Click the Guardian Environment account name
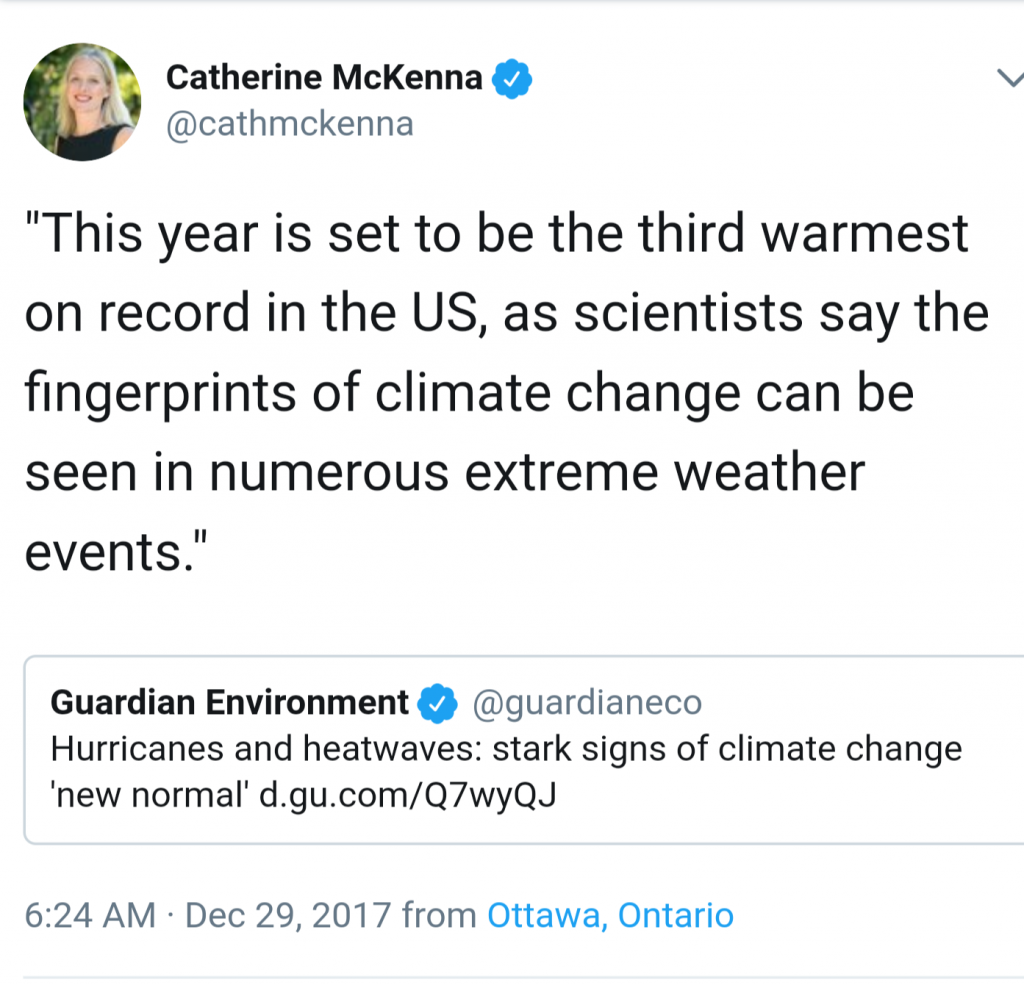 (229, 703)
